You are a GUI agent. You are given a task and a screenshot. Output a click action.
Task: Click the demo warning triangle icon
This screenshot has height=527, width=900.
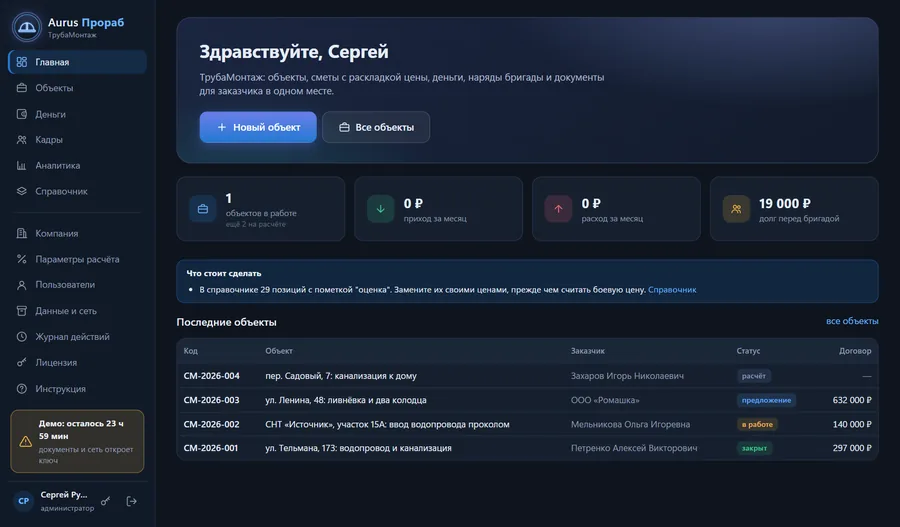[x=25, y=441]
